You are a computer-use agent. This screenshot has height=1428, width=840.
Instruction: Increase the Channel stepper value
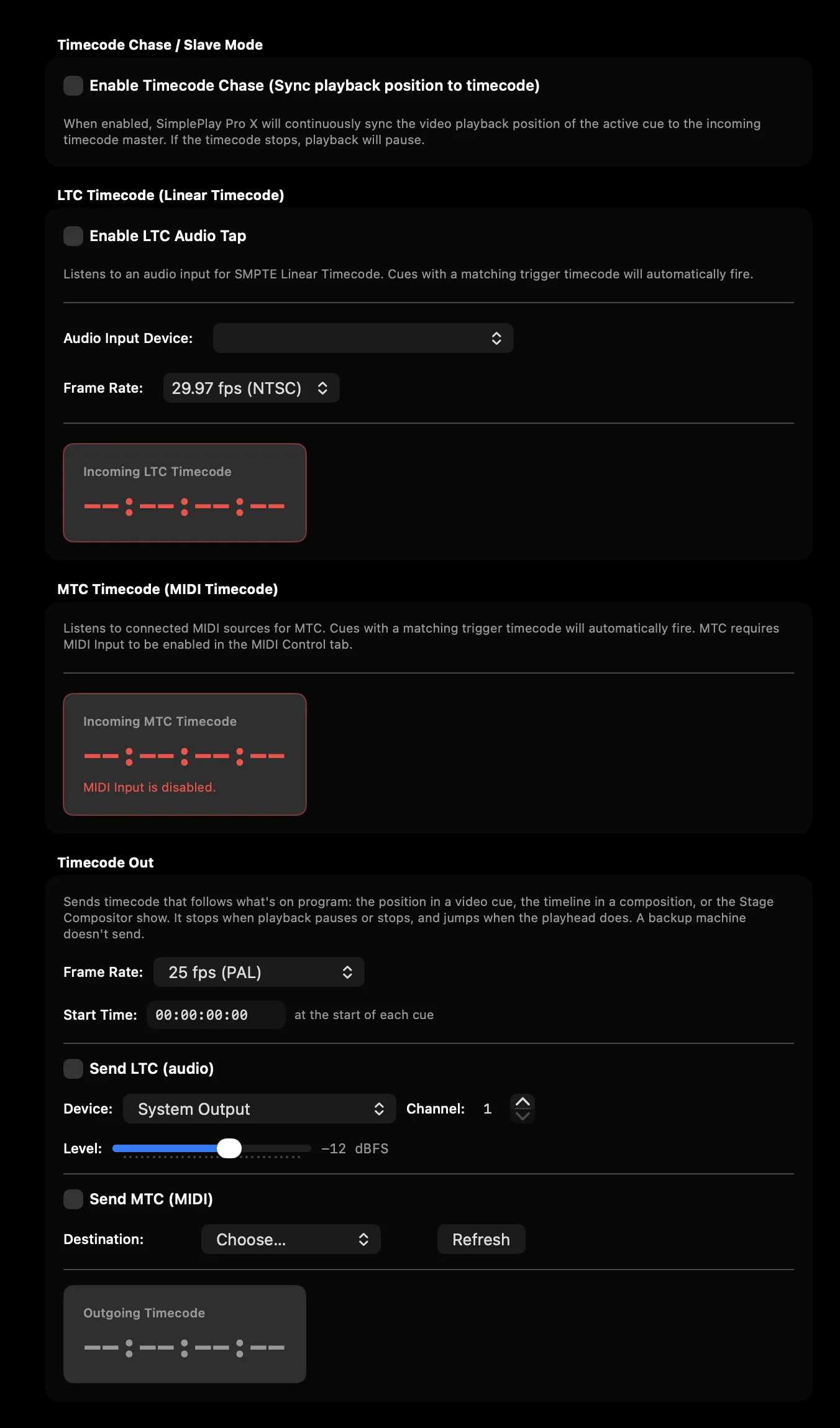[523, 1102]
